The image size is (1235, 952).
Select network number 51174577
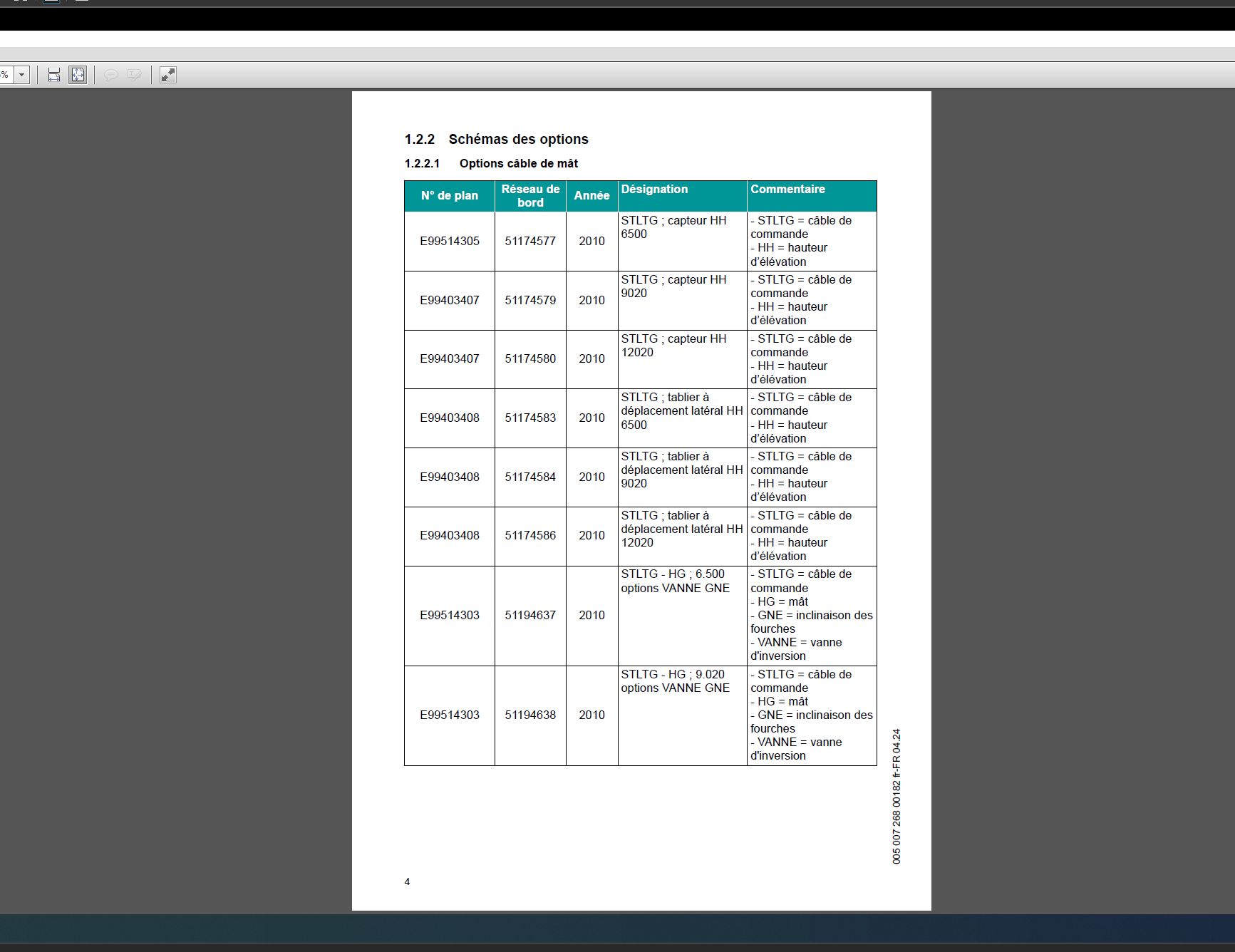(x=530, y=241)
